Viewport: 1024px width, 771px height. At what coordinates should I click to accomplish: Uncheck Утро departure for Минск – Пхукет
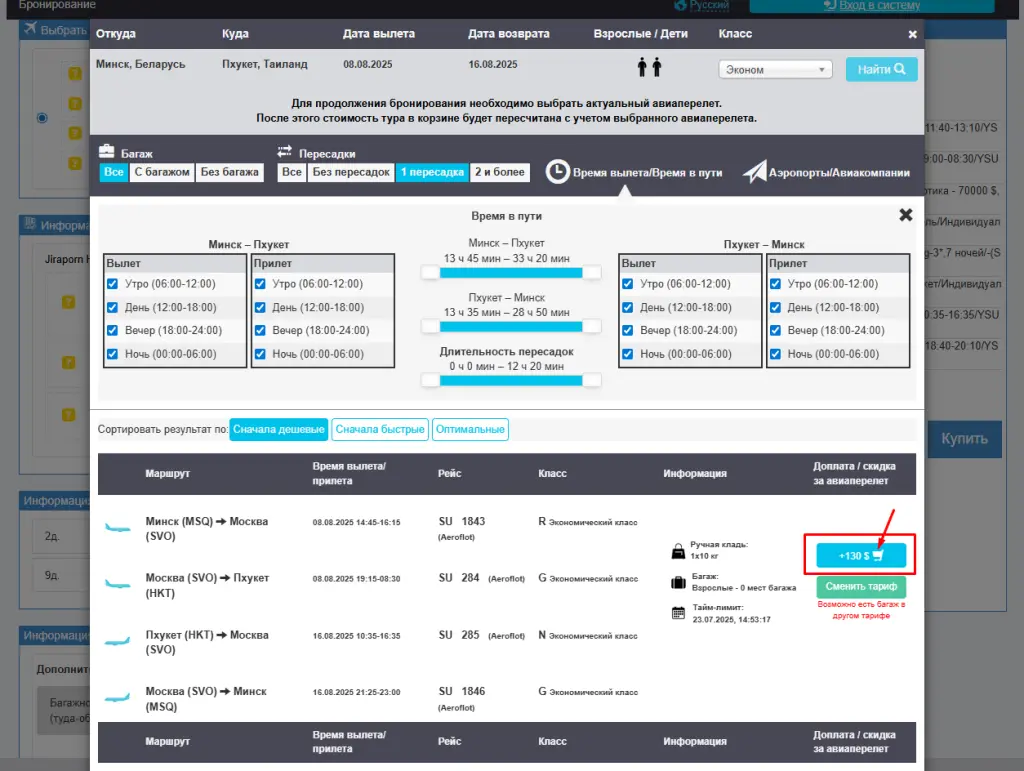(x=113, y=284)
